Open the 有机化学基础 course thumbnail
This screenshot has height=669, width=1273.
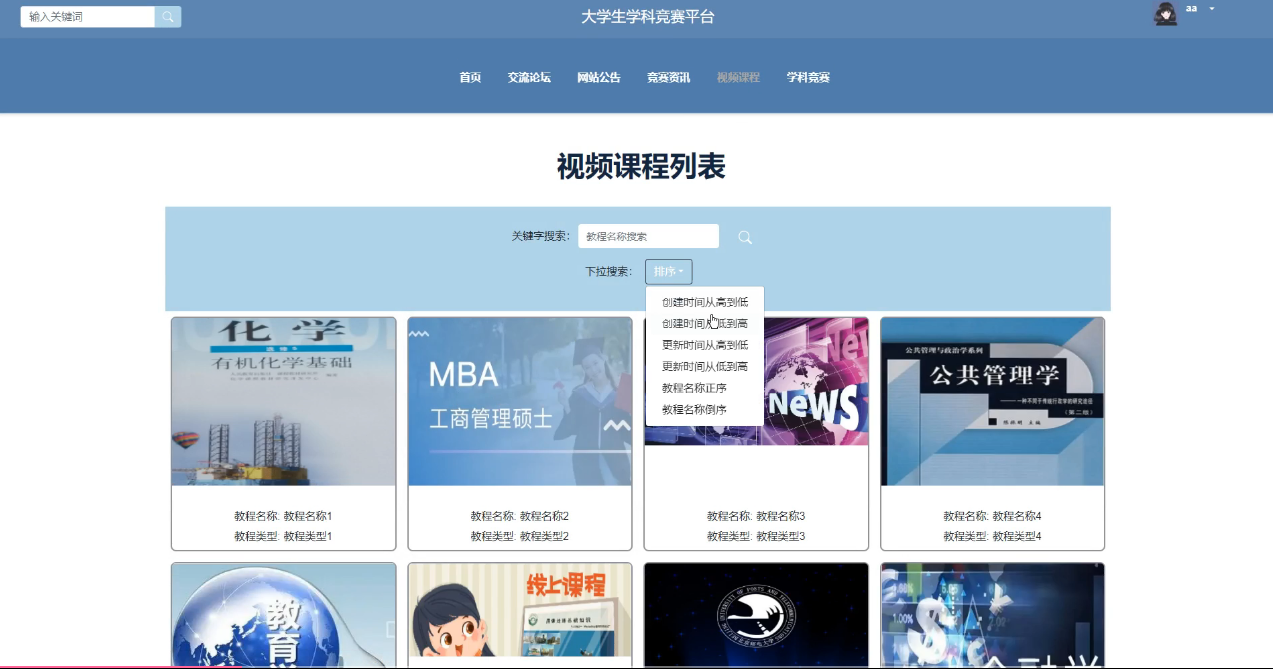284,402
